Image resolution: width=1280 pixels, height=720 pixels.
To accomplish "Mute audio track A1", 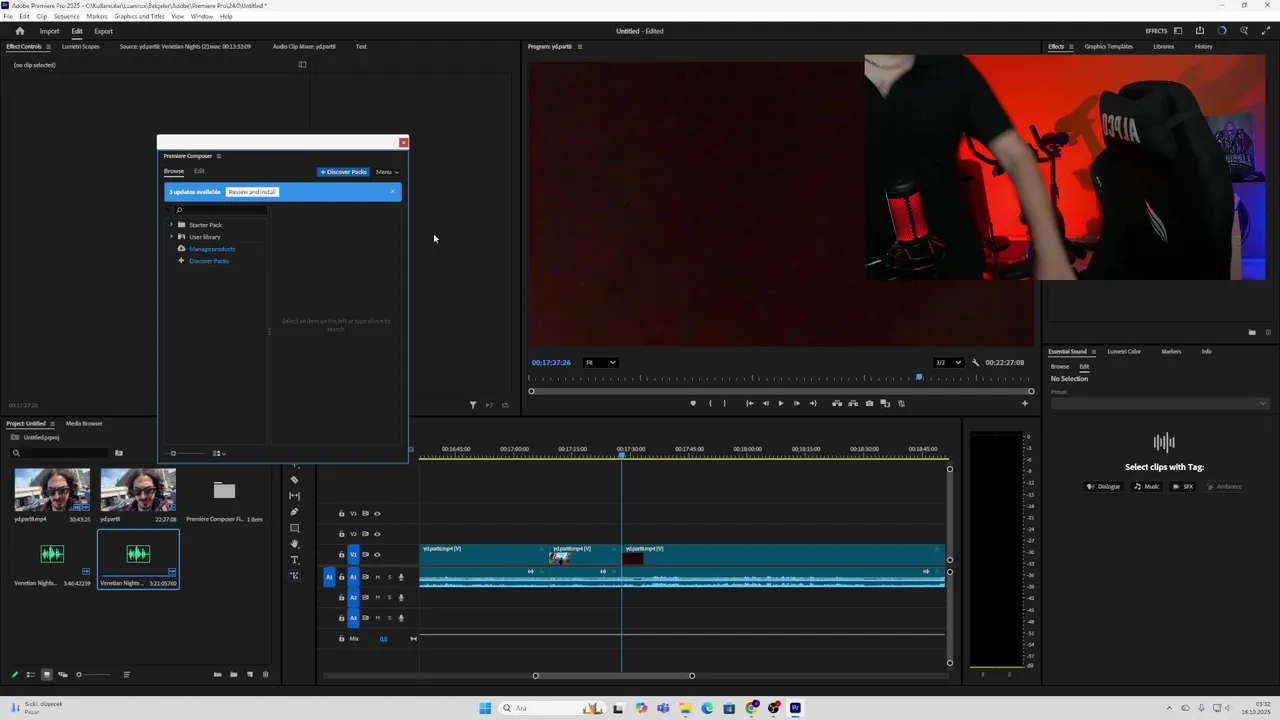I will tap(377, 577).
